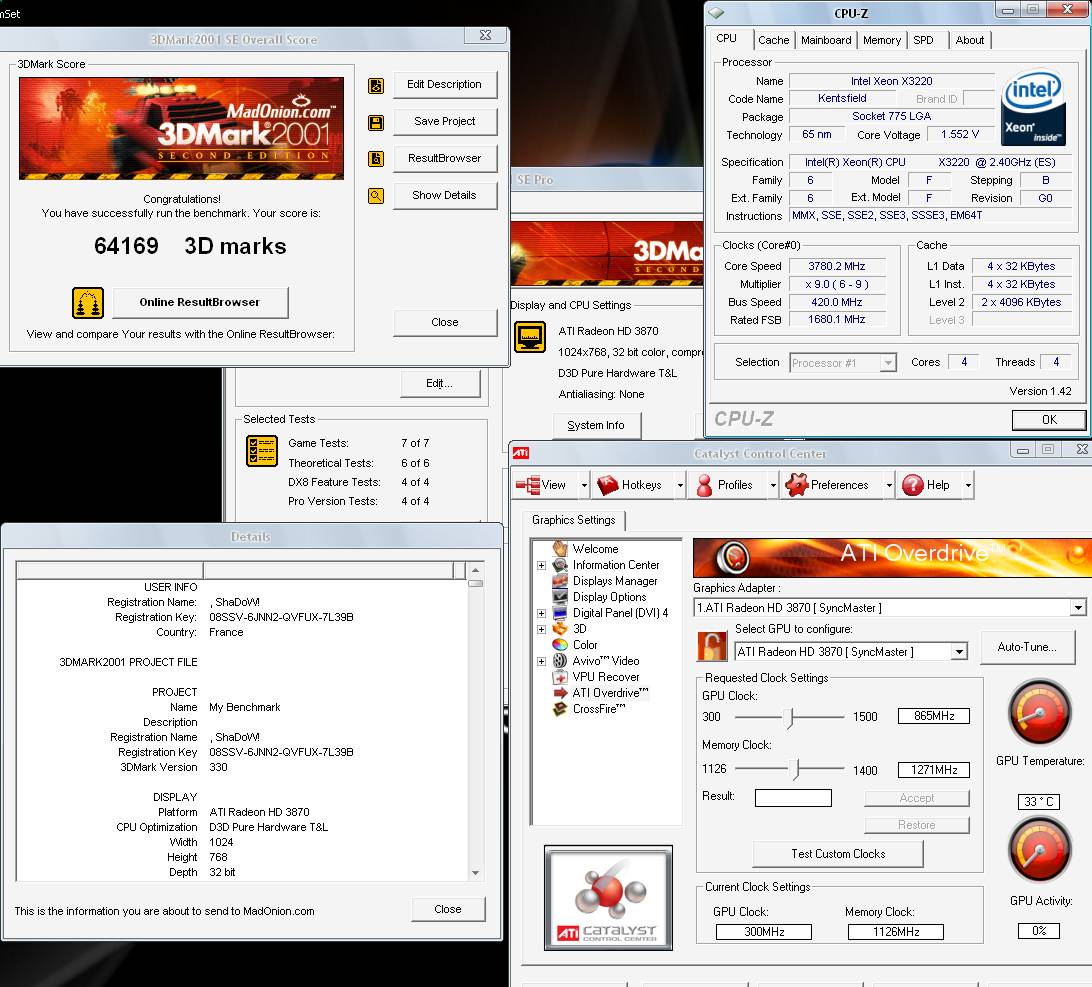The height and width of the screenshot is (987, 1092).
Task: Click the Result input field in Overdrive
Action: 793,798
